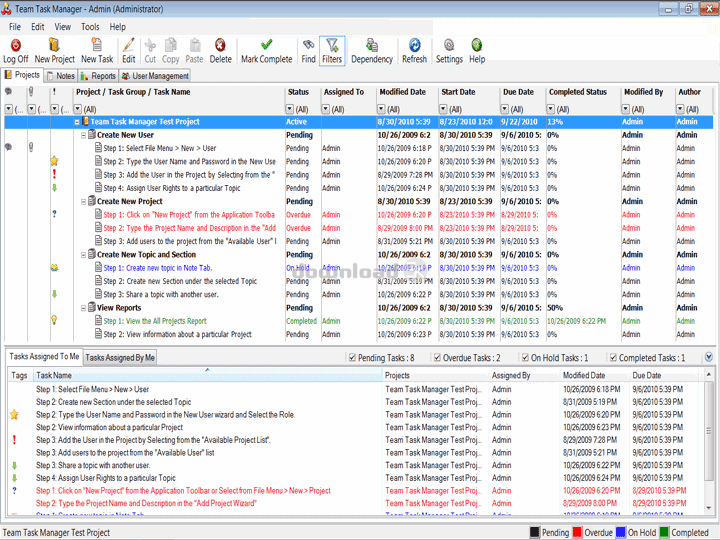Click the priority exclamation column header icon

point(54,91)
